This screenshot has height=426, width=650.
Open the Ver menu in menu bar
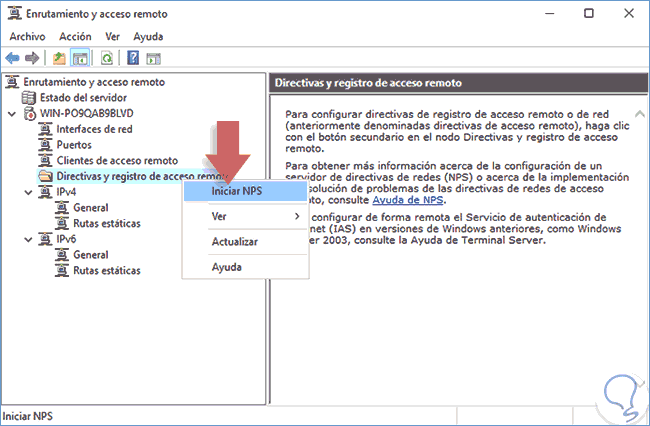pos(112,36)
